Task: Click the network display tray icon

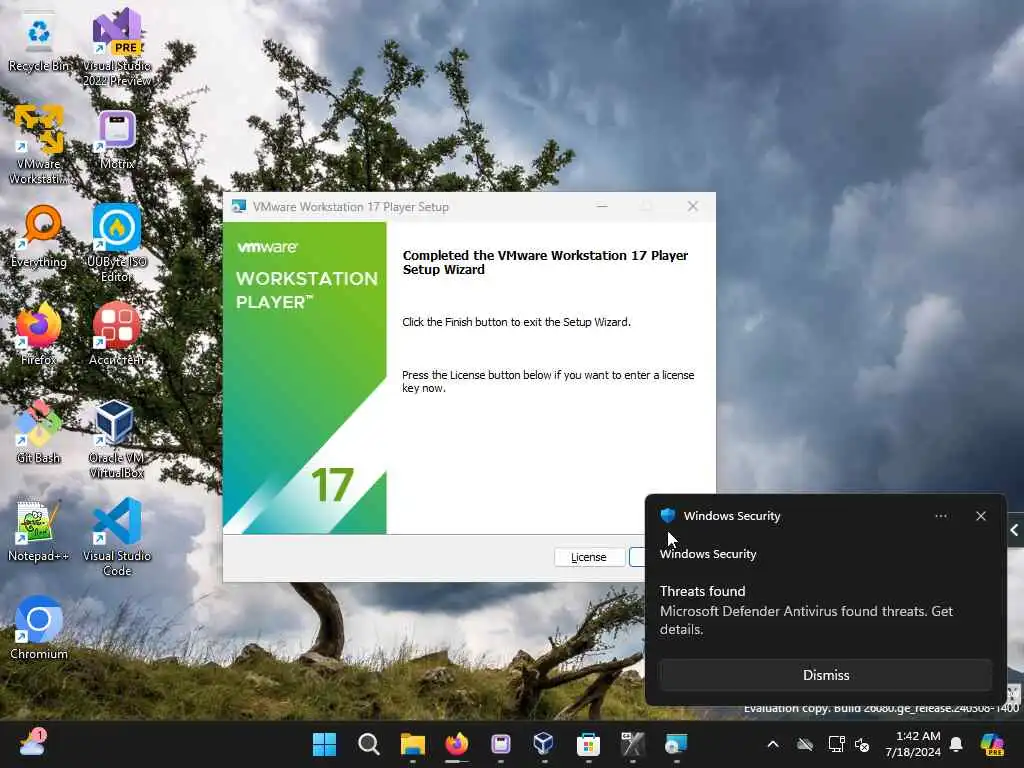Action: pos(836,744)
